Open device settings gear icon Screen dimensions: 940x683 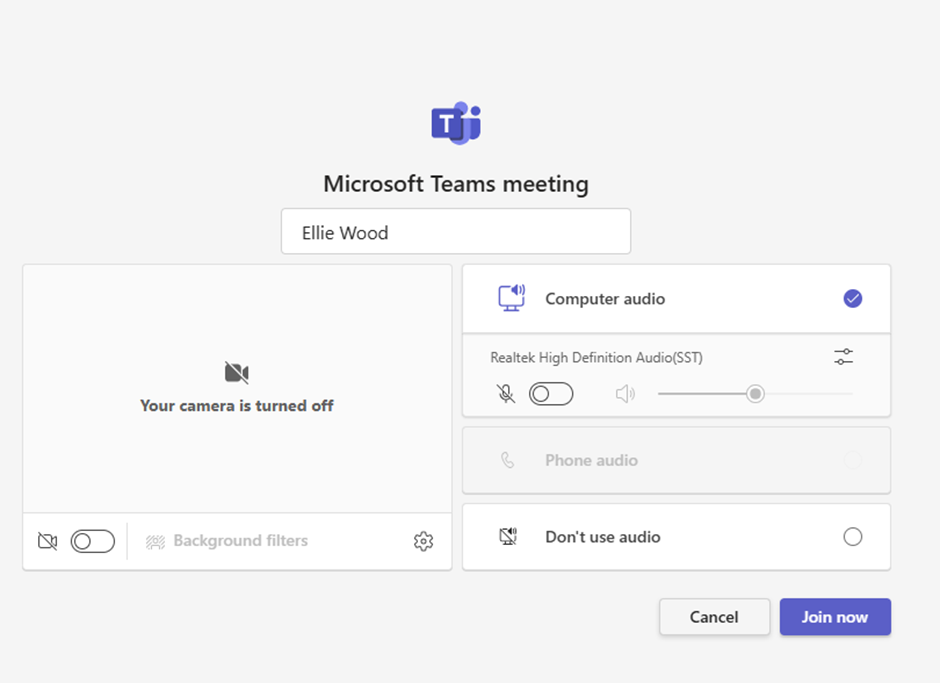(423, 541)
